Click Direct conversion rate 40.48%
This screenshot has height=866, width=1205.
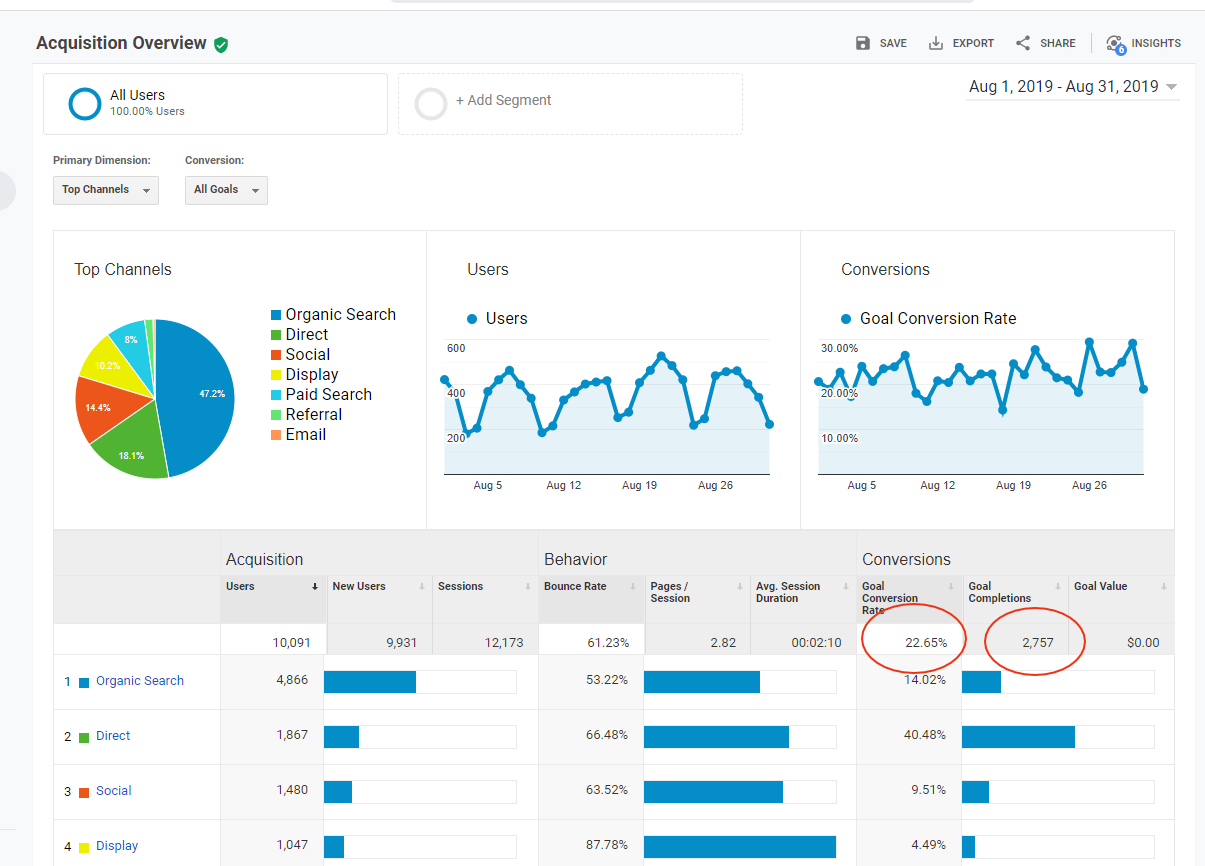click(925, 735)
